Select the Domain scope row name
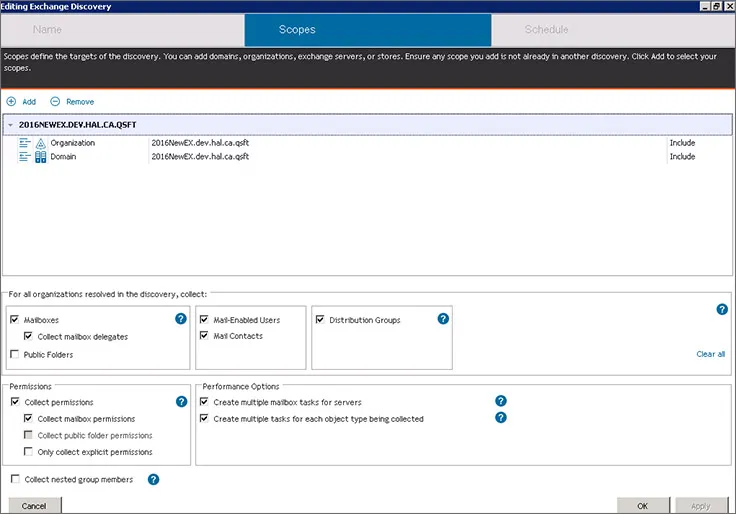This screenshot has width=736, height=514. coord(63,157)
